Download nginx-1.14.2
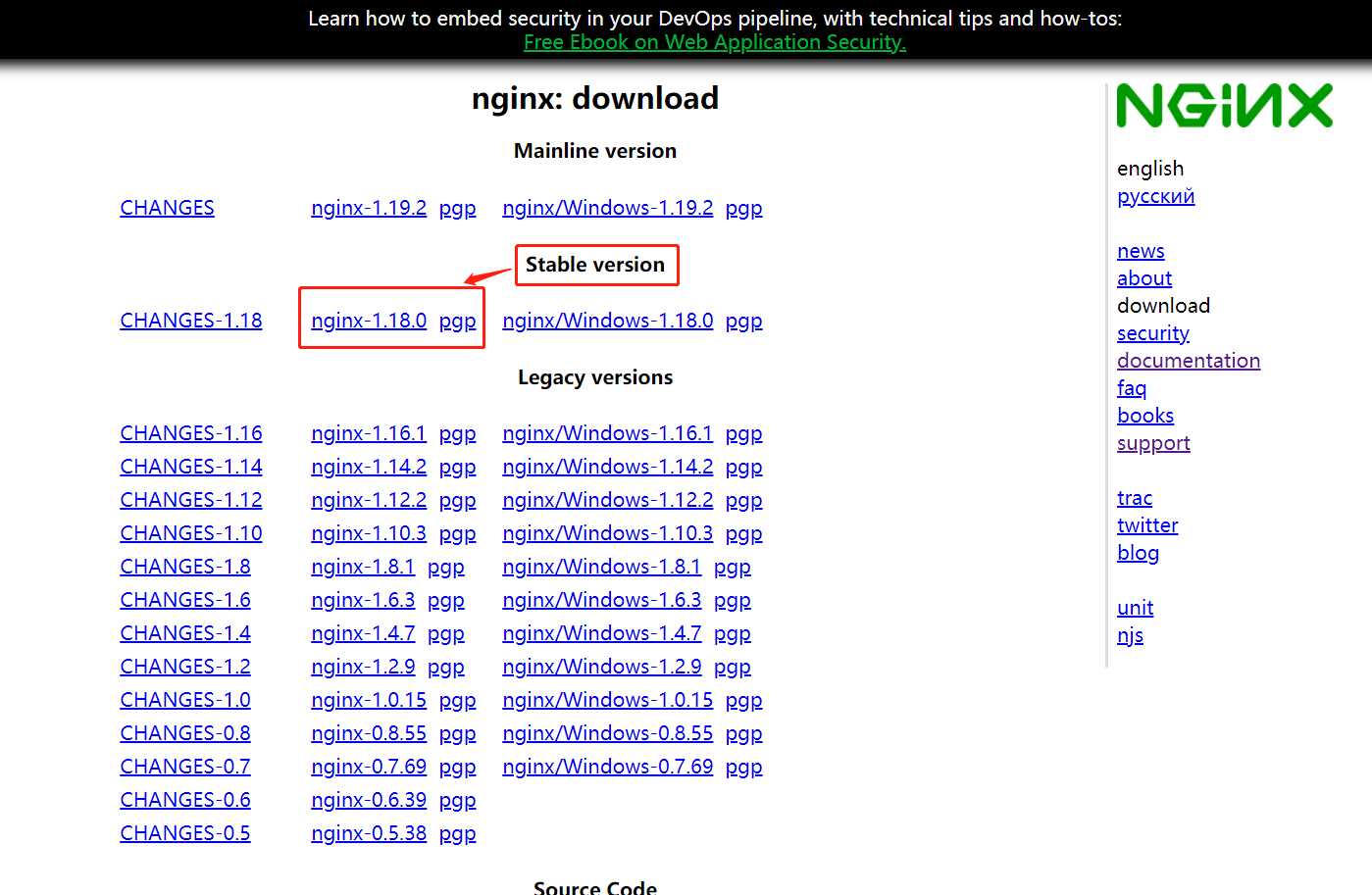This screenshot has height=895, width=1372. coord(369,467)
